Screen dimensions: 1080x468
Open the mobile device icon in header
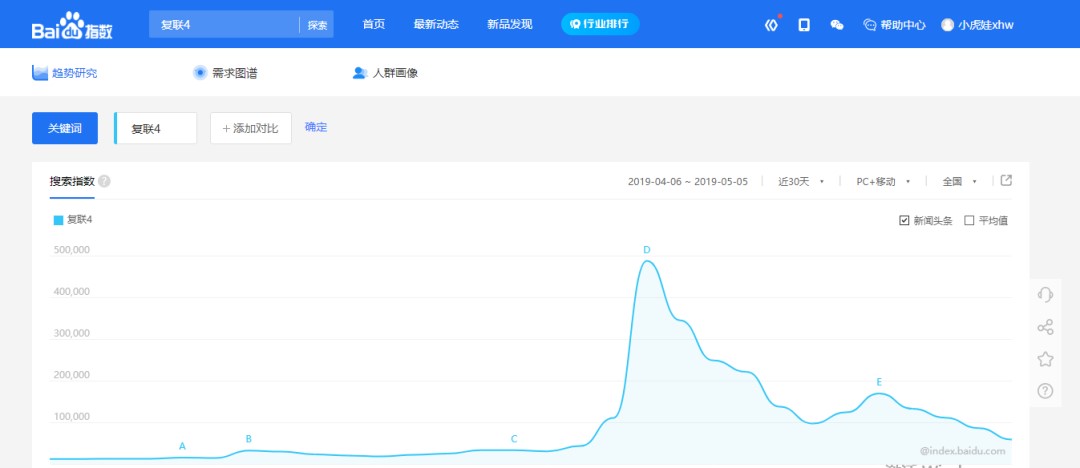coord(804,25)
